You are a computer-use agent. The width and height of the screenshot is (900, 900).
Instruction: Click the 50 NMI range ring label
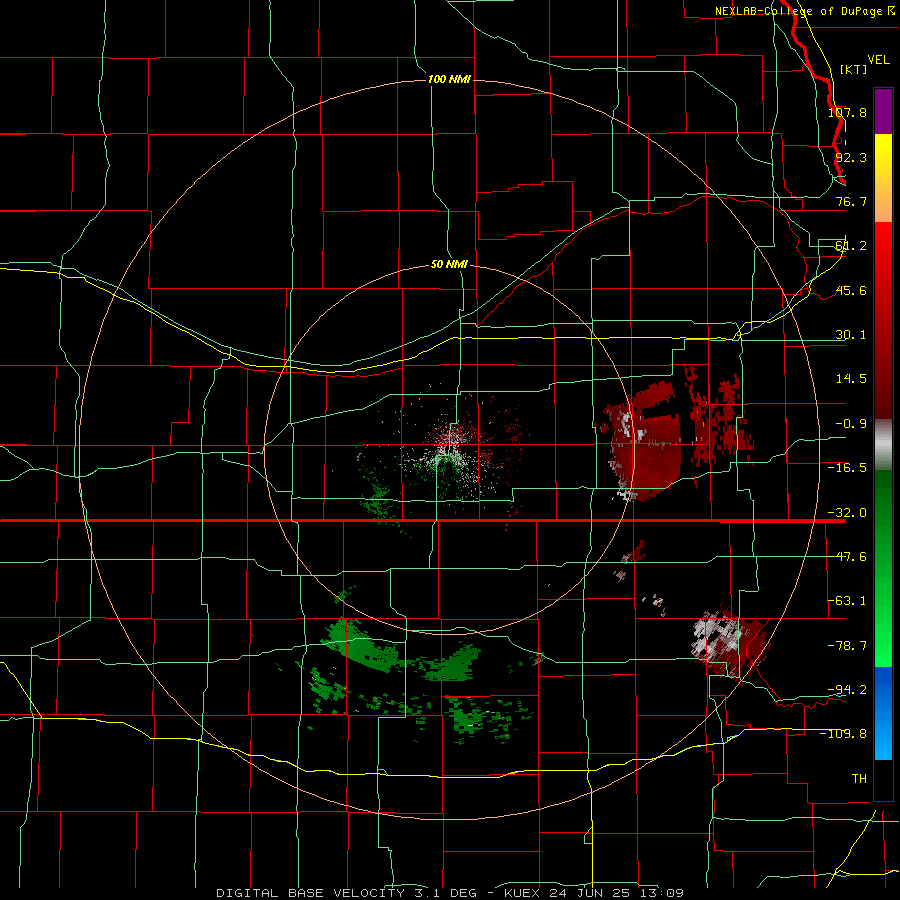[x=449, y=264]
